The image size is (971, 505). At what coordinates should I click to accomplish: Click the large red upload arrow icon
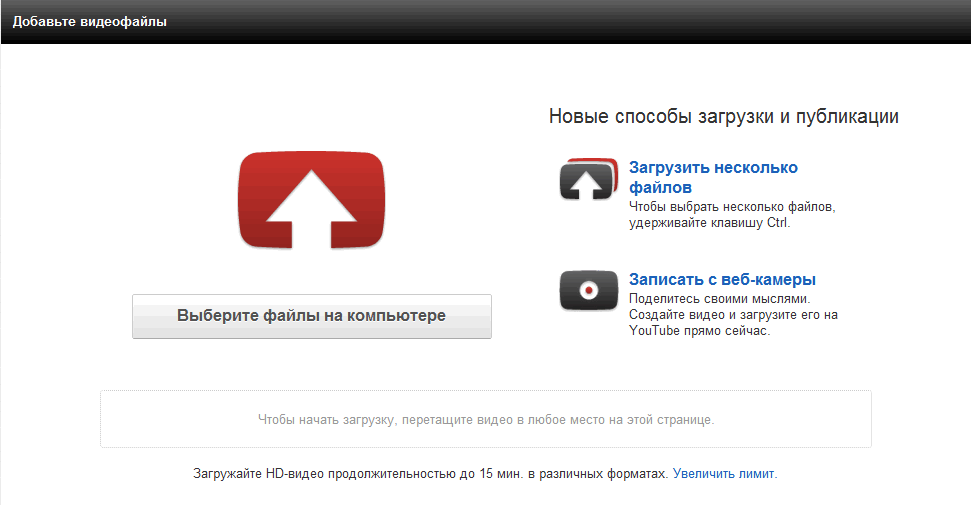pos(311,200)
